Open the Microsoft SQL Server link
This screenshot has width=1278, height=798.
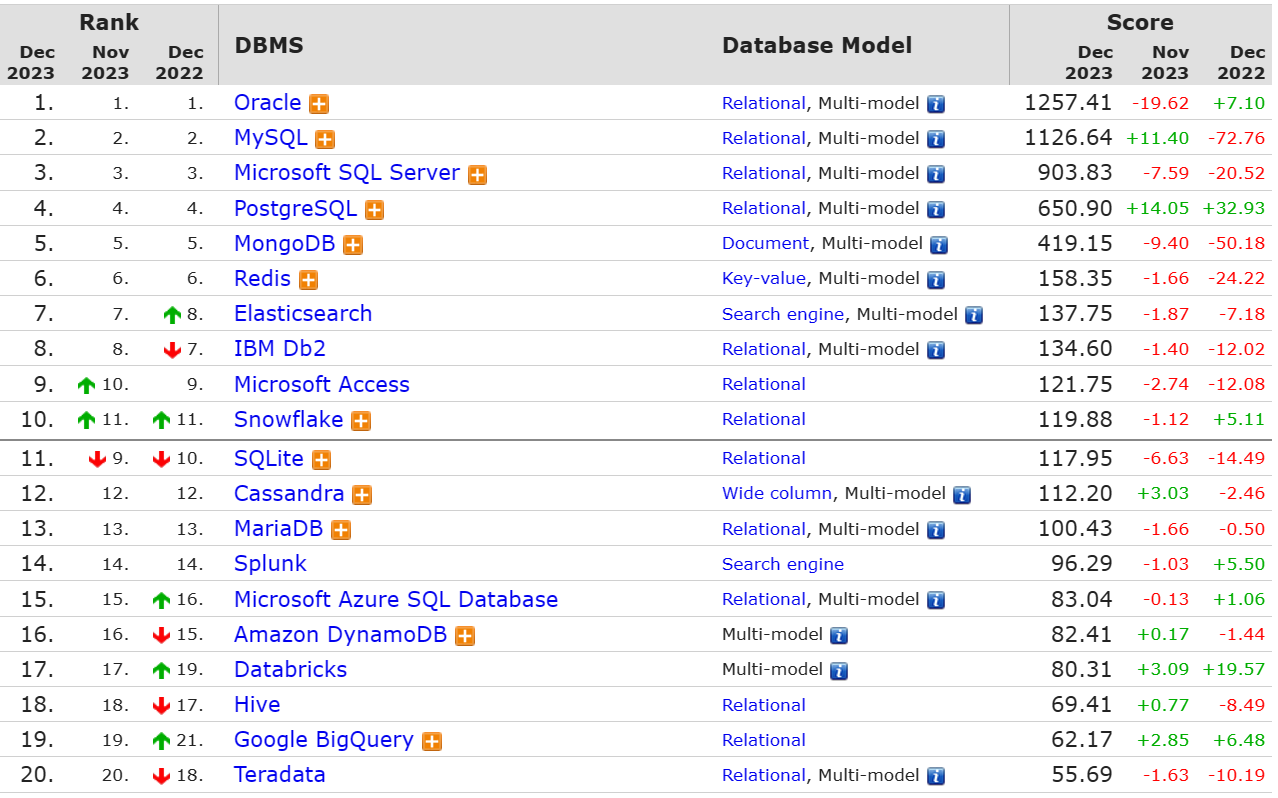click(347, 173)
